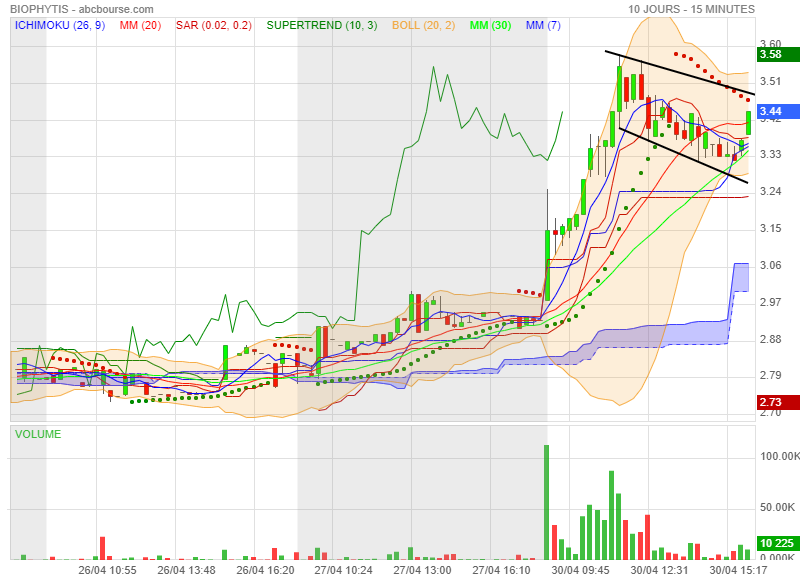Click the 3.24 price axis label

click(770, 191)
